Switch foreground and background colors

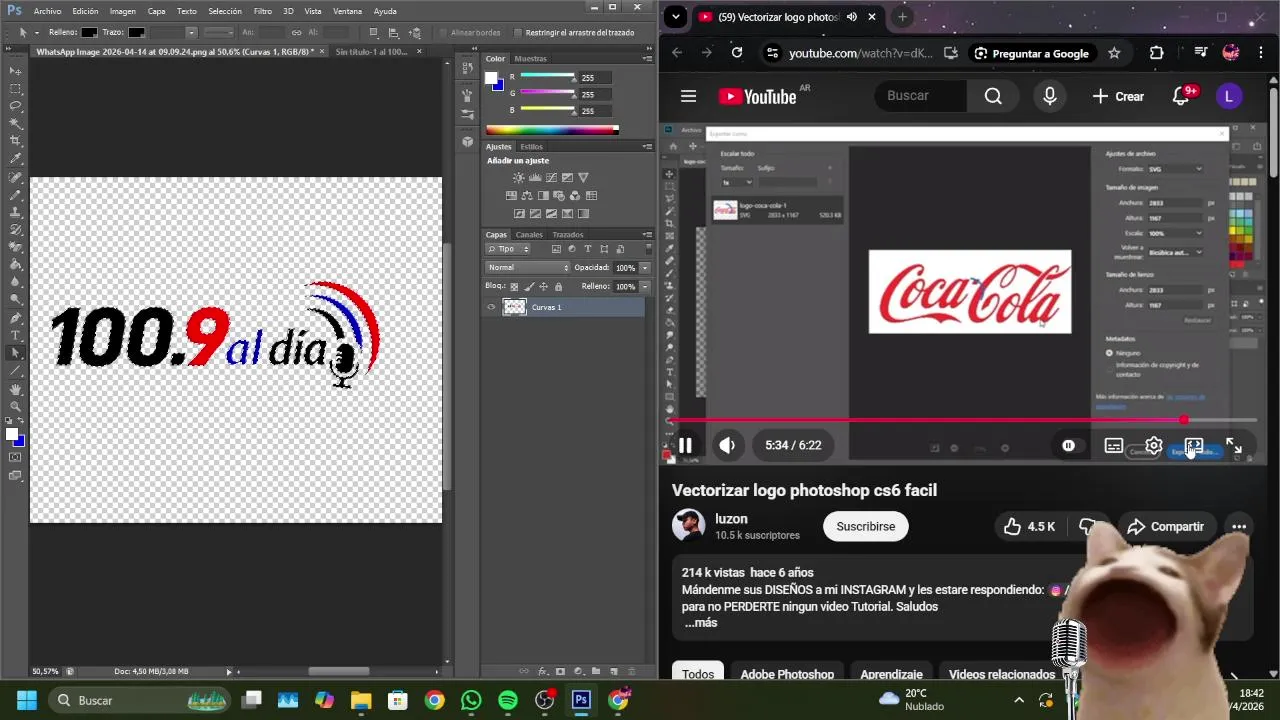22,419
